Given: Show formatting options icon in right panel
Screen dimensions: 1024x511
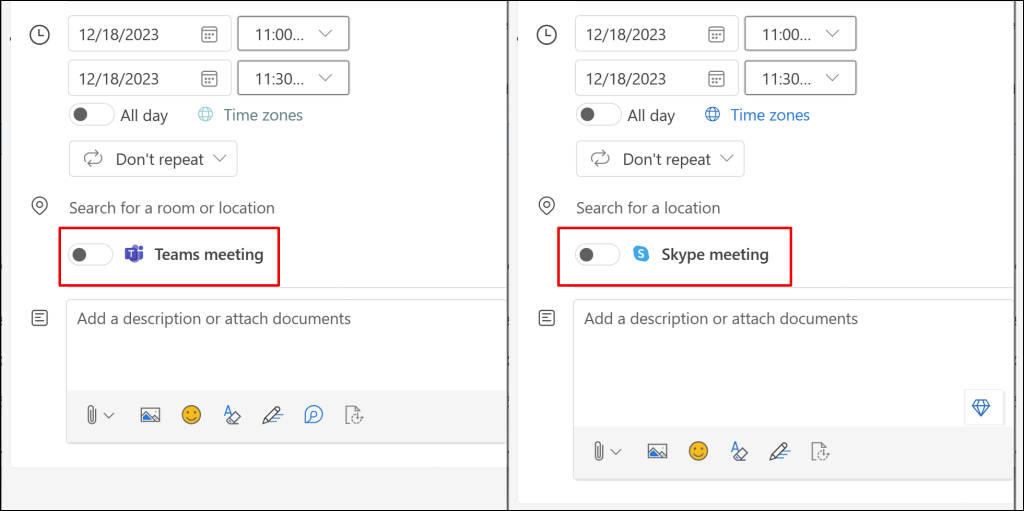Looking at the screenshot, I should click(x=739, y=452).
